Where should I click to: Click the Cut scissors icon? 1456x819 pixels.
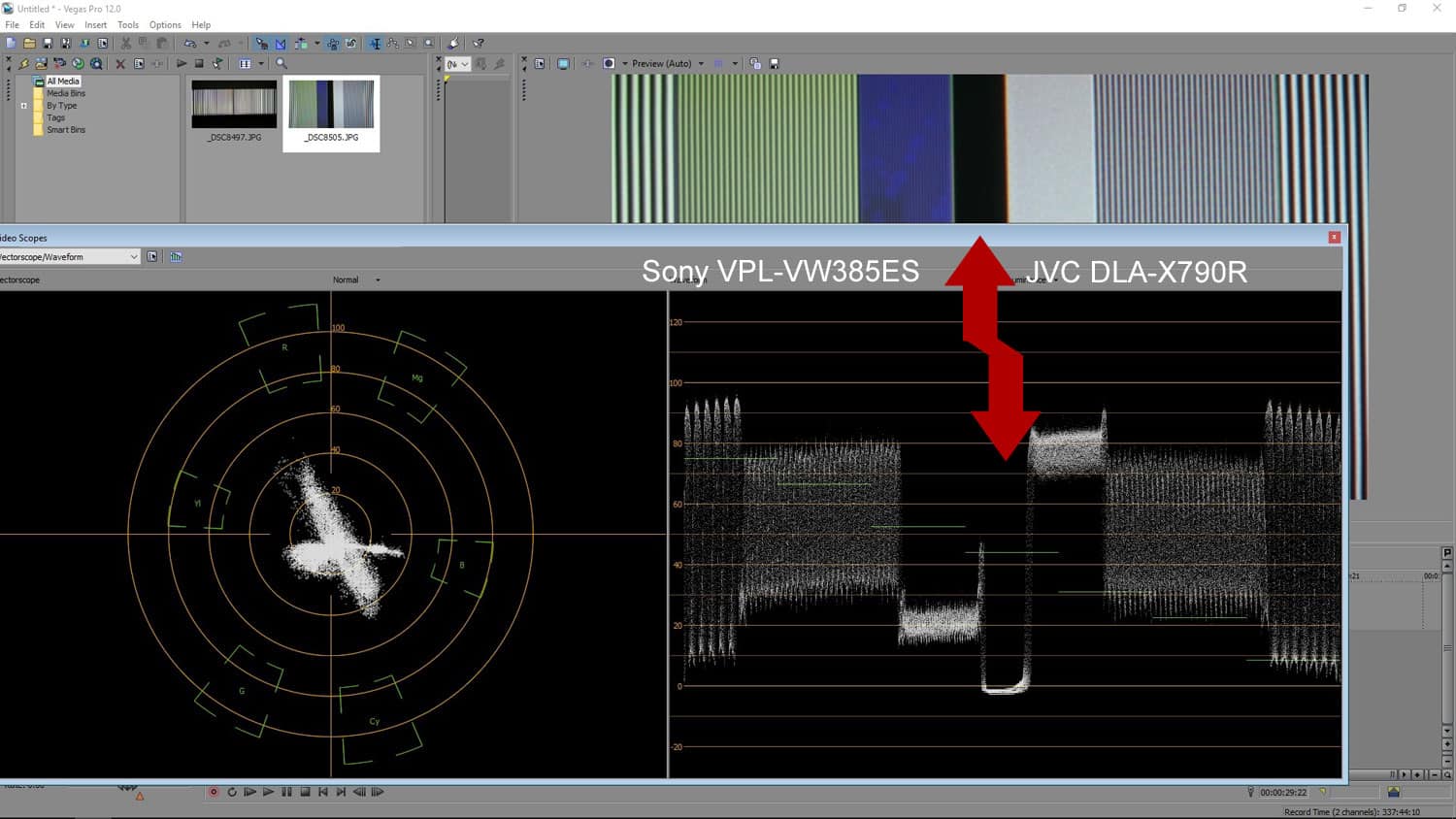tap(125, 43)
